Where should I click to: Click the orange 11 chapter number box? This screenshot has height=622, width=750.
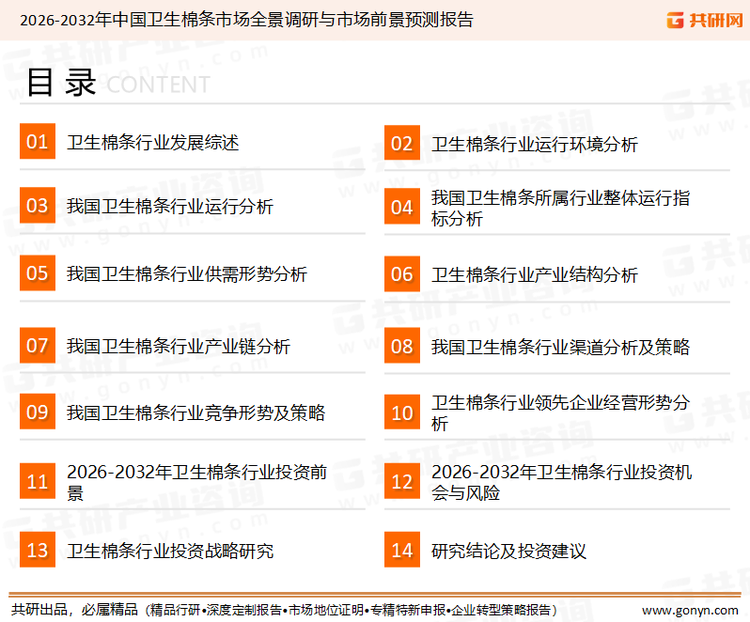[x=37, y=481]
